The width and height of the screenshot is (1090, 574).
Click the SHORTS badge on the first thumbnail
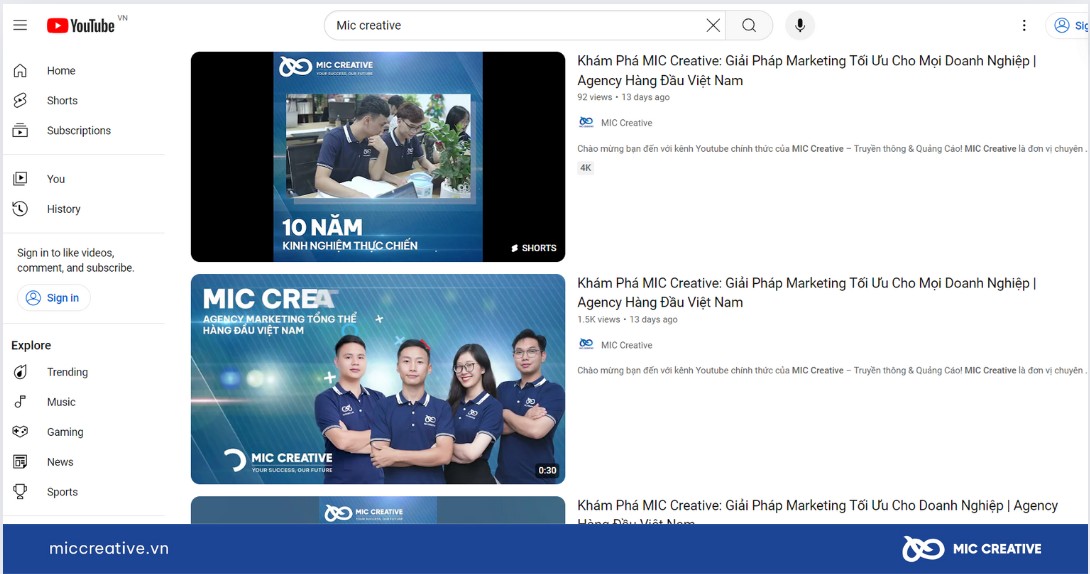[x=534, y=248]
